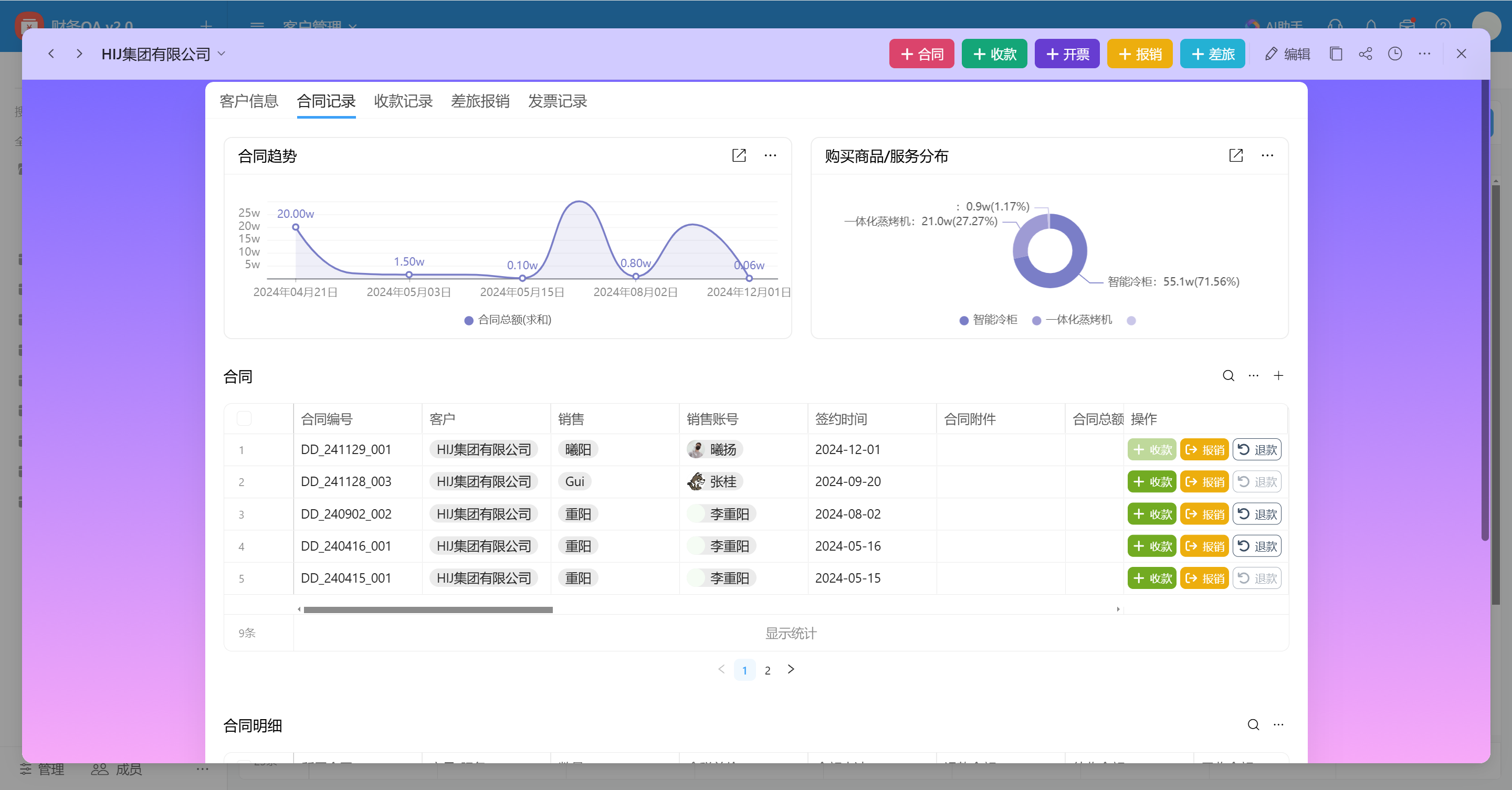Click 收款 button for DD_241129_001
Image resolution: width=1512 pixels, height=790 pixels.
point(1152,450)
